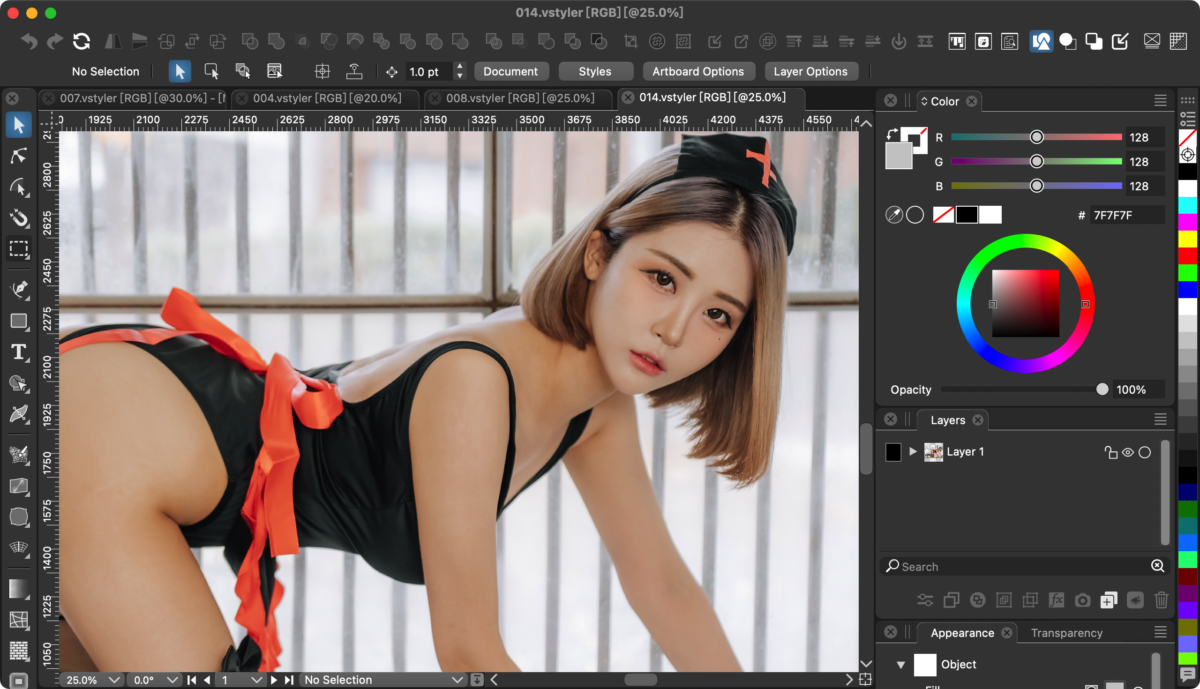Click the delete trash icon in Layers panel
This screenshot has height=689, width=1200.
[x=1161, y=600]
